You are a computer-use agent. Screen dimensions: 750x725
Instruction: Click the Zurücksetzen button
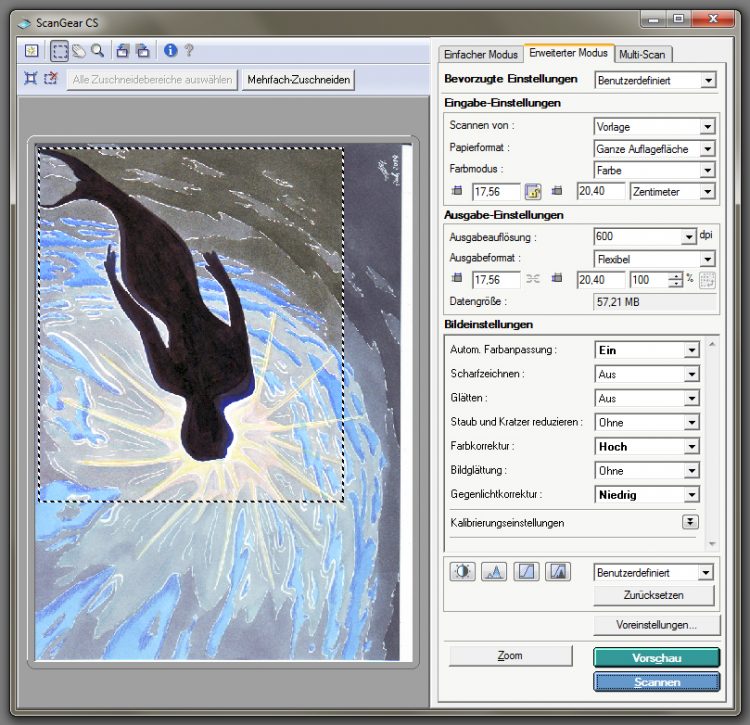(x=653, y=595)
